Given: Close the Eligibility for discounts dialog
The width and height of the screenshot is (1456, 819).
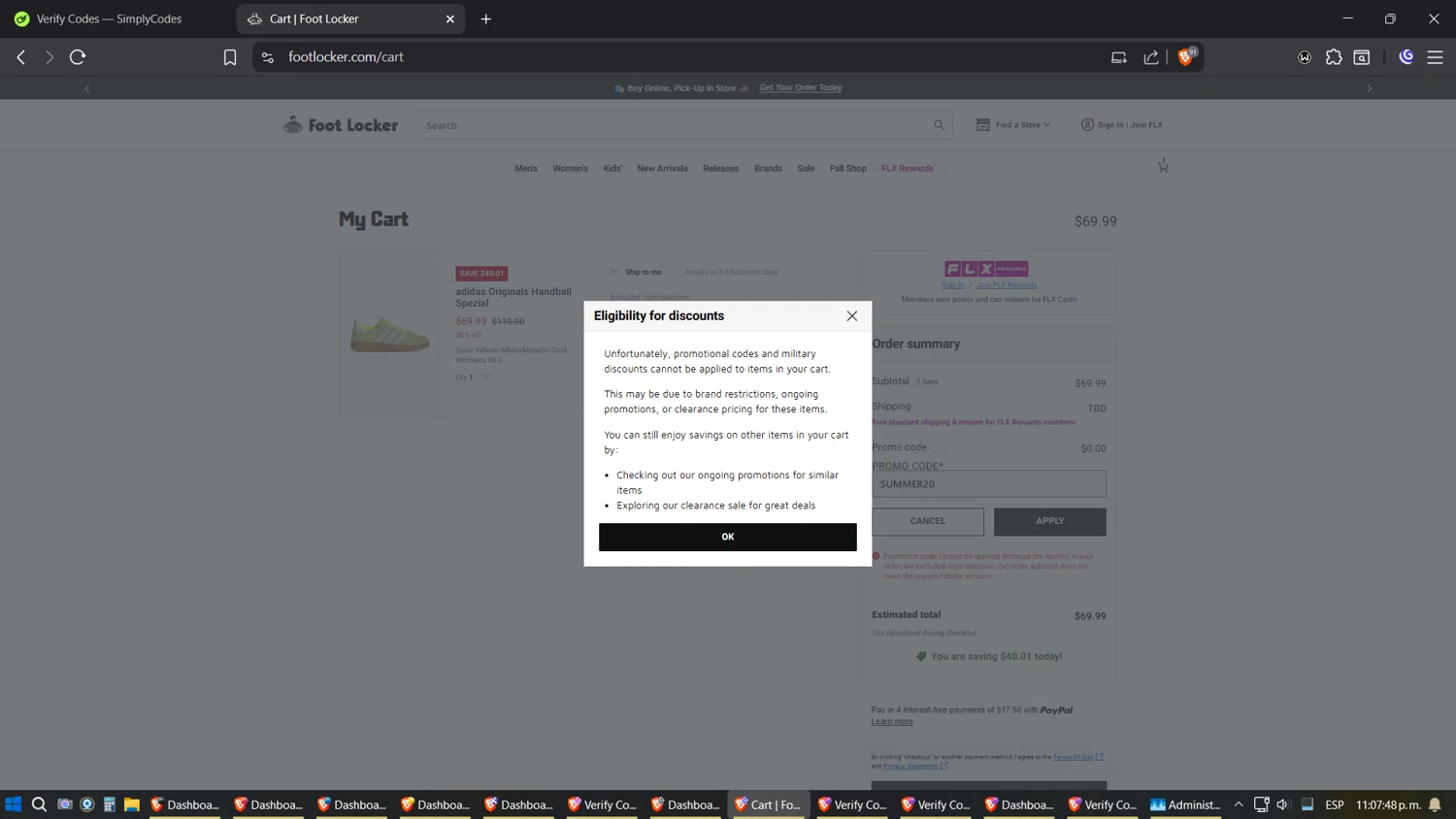Looking at the screenshot, I should pos(851,315).
